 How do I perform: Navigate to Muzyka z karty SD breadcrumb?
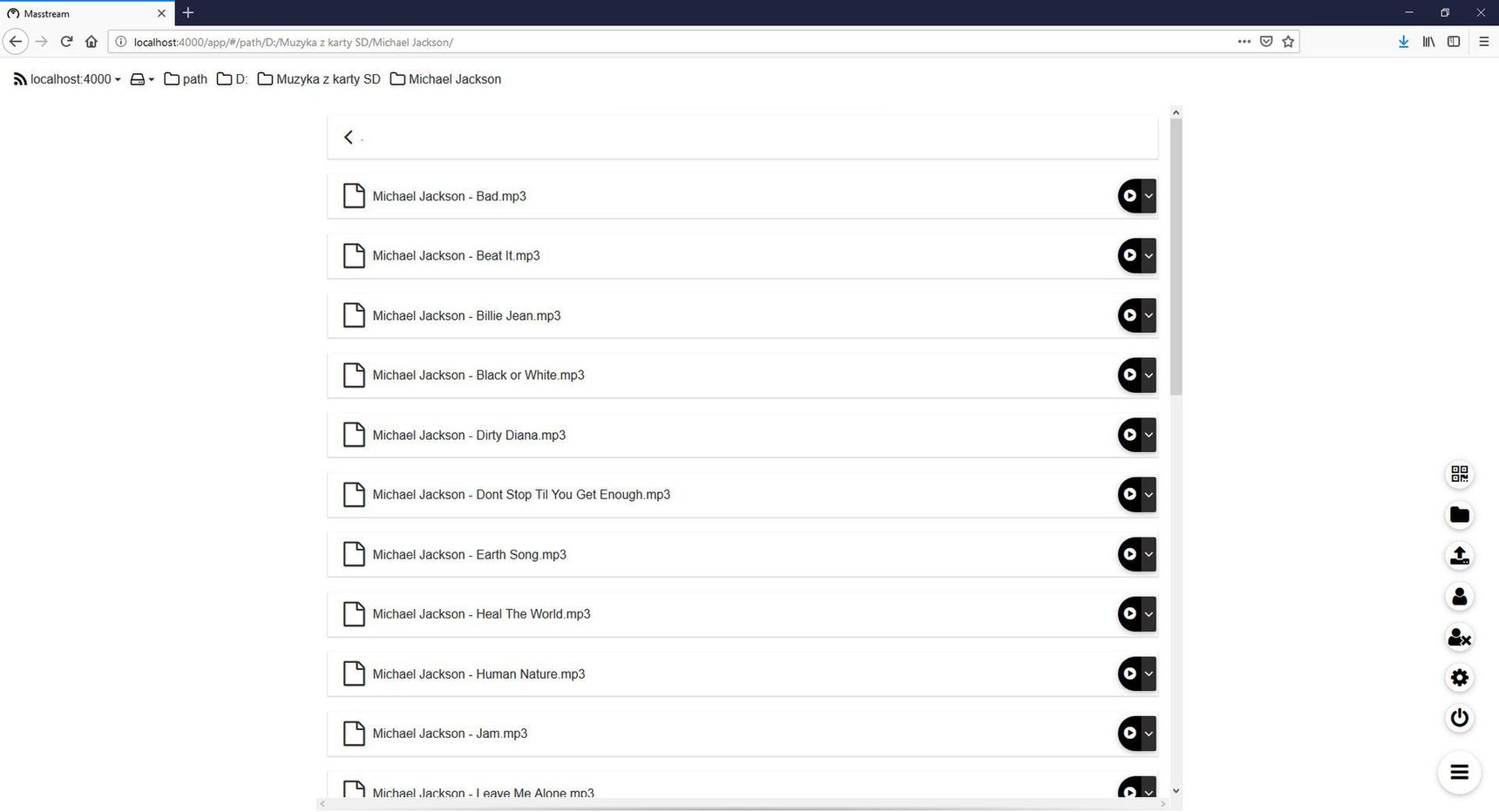pos(319,79)
